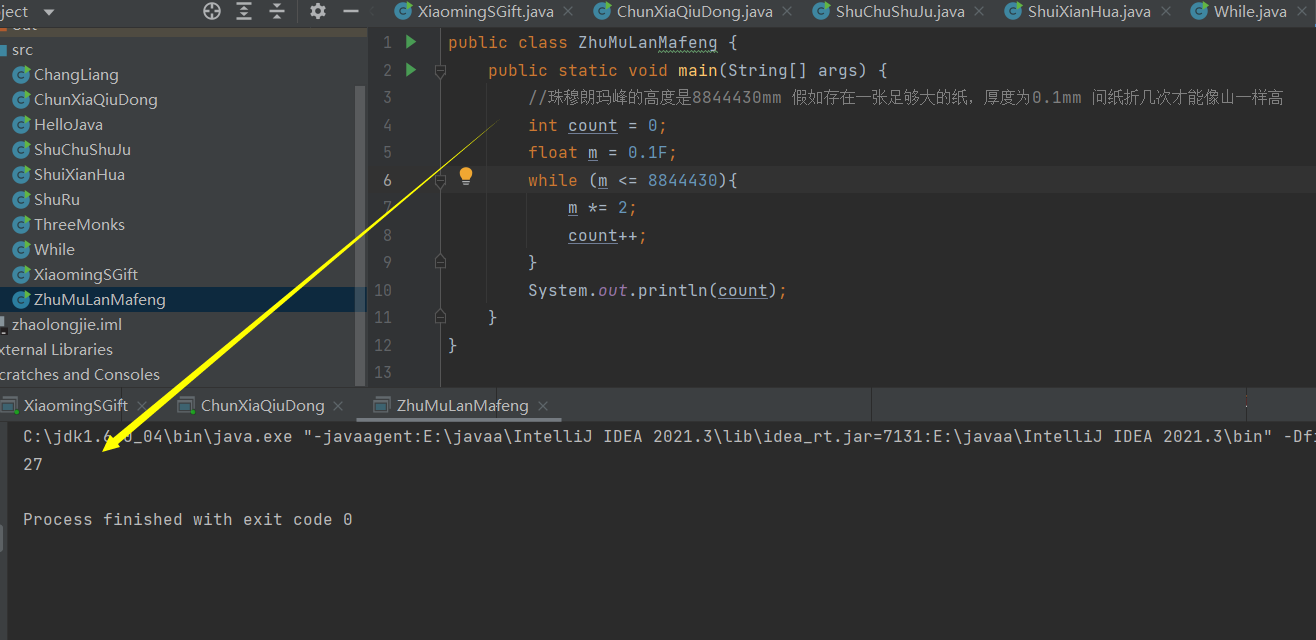
Task: Click the Chinese comment on line 3
Action: 906,98
